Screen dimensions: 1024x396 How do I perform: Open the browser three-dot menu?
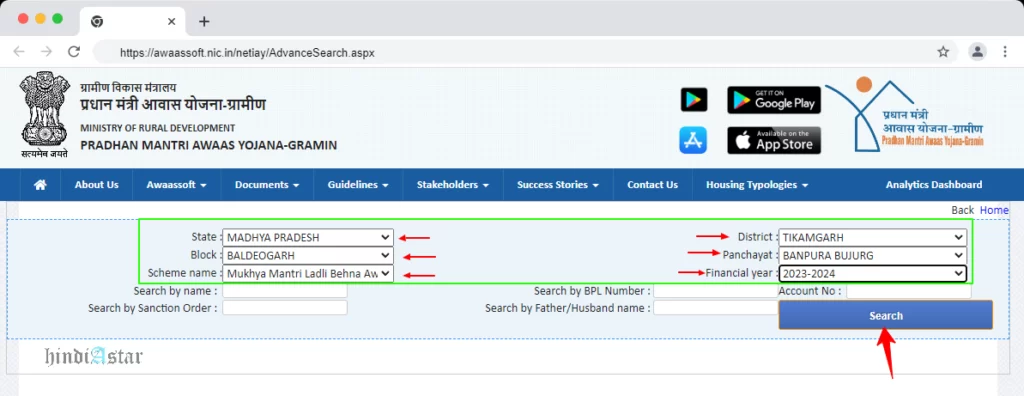pyautogui.click(x=1005, y=52)
